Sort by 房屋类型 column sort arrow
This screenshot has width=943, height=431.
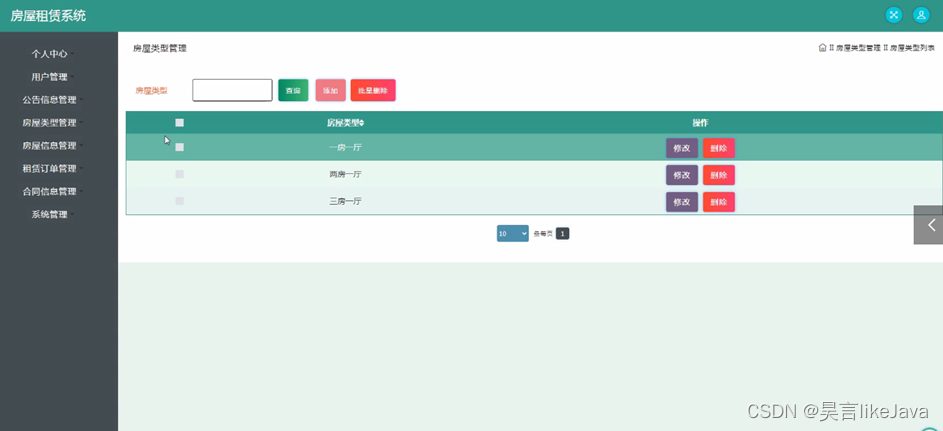361,123
